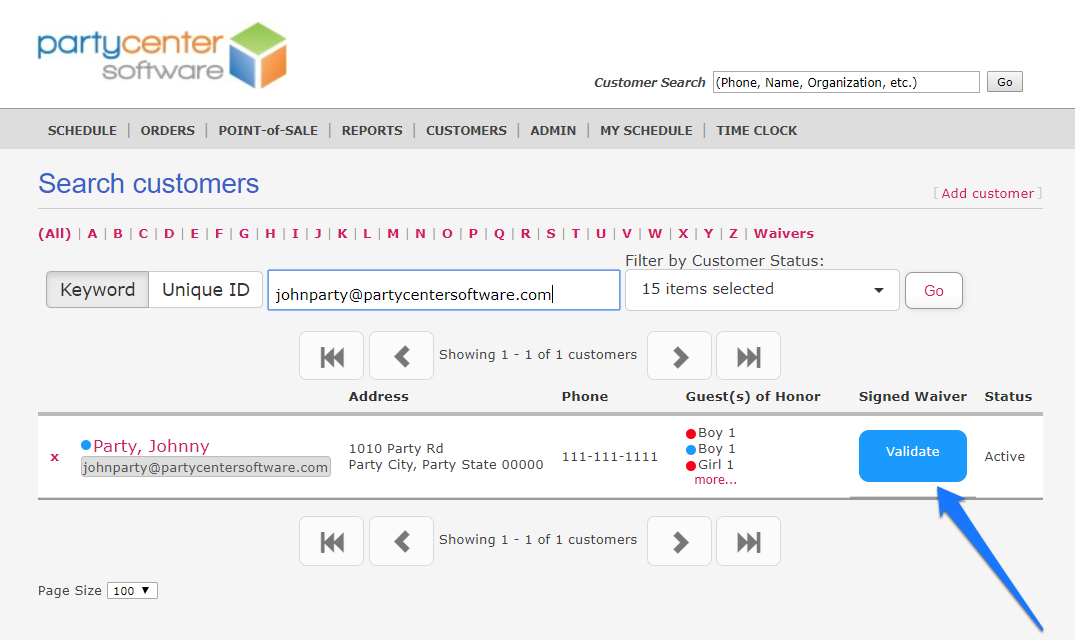Go to first page in bottom pagination

[331, 541]
